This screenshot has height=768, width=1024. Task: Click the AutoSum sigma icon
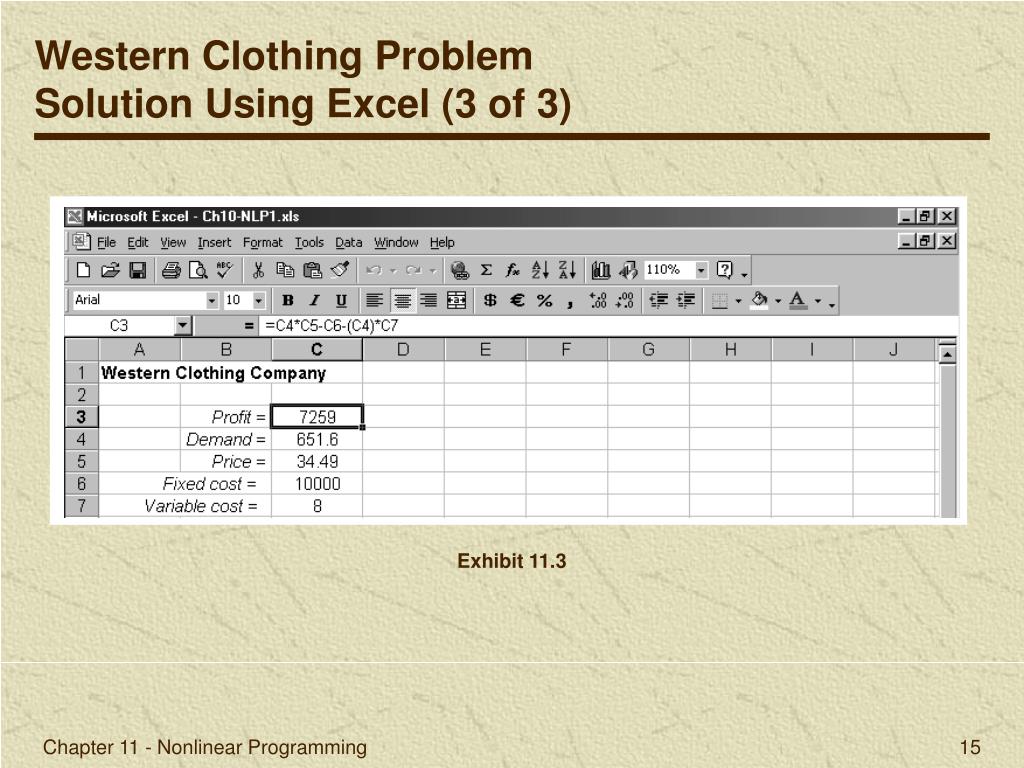tap(487, 270)
